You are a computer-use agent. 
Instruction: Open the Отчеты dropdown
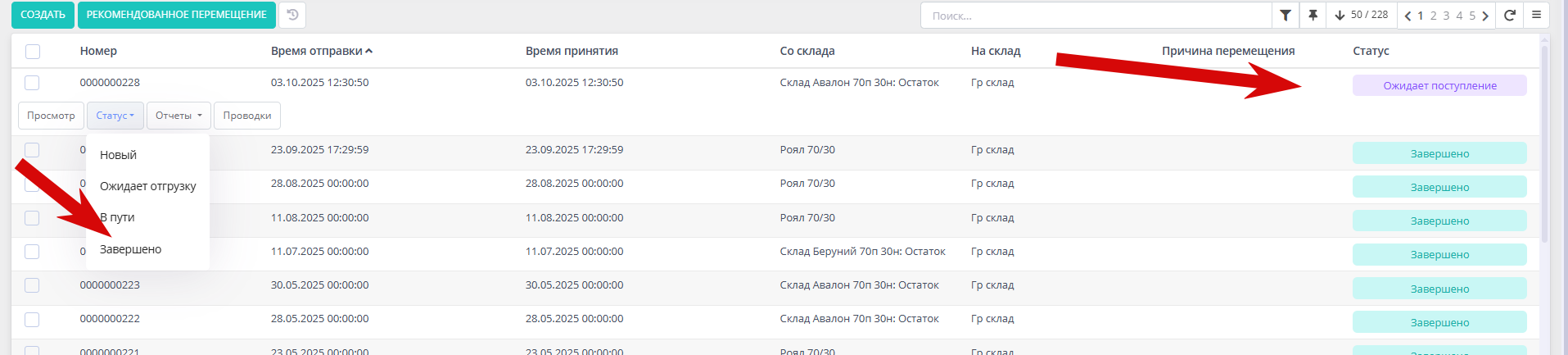(x=178, y=116)
